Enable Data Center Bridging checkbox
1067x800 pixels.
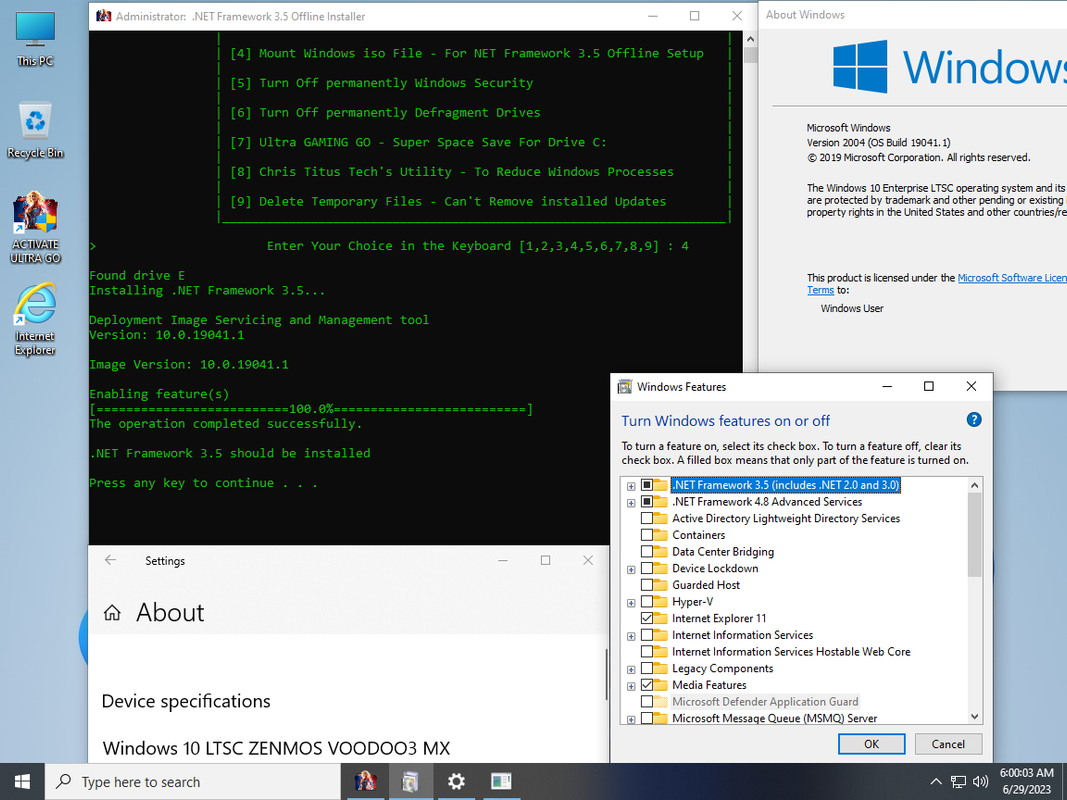pos(646,552)
